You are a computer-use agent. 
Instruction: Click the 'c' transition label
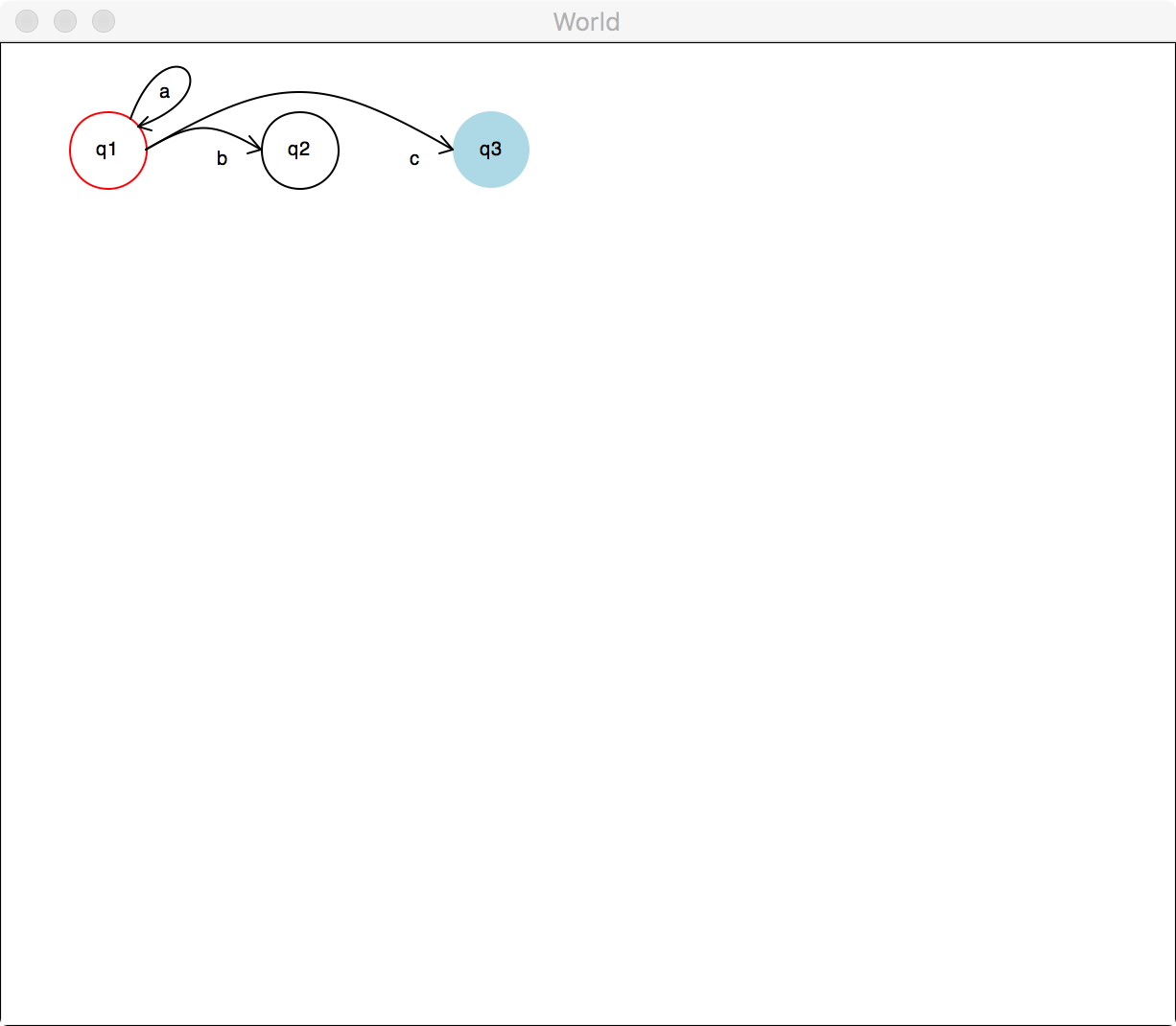pos(414,159)
